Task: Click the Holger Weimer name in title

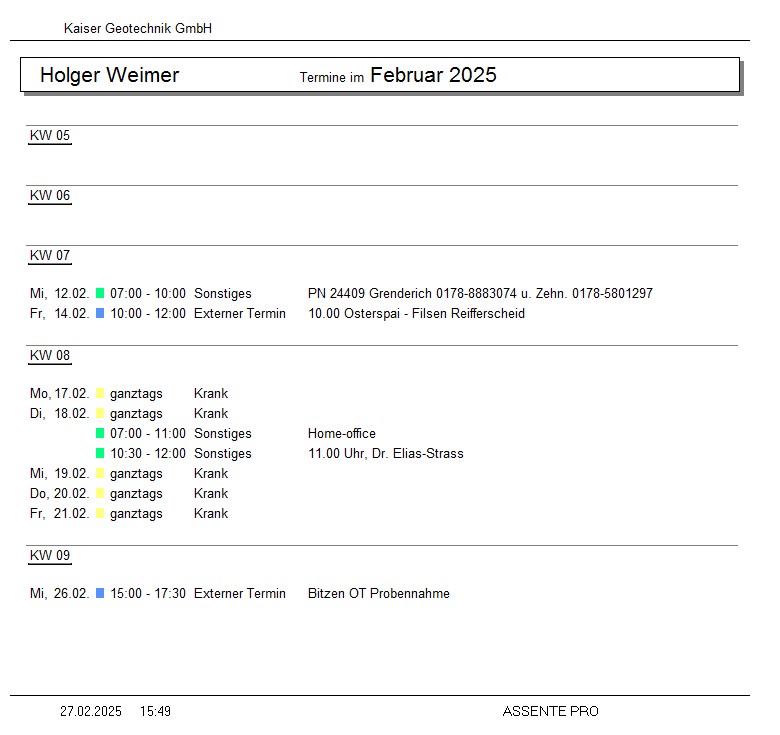Action: [x=109, y=75]
